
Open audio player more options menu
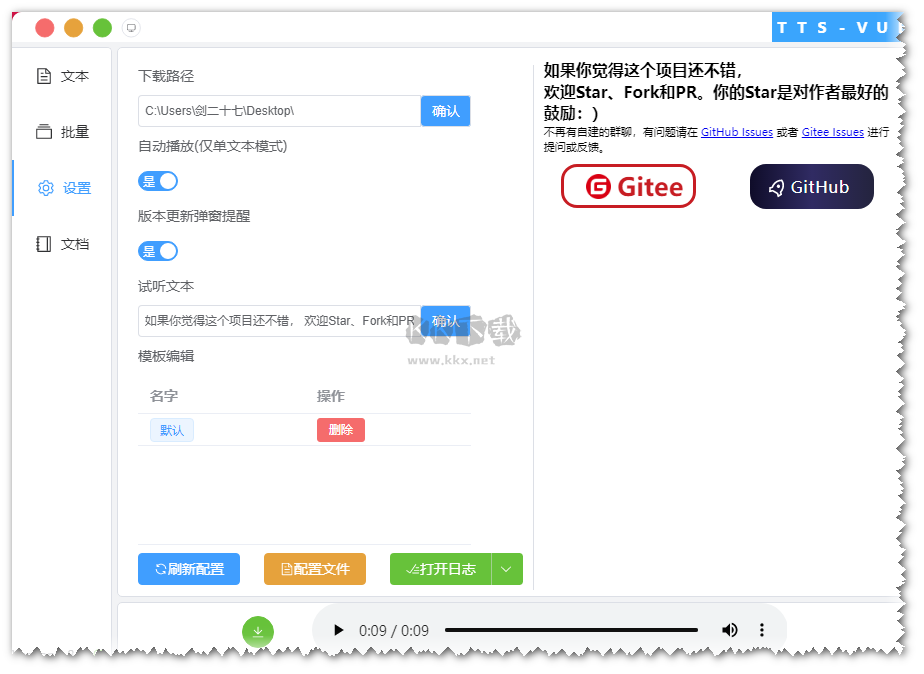tap(762, 630)
